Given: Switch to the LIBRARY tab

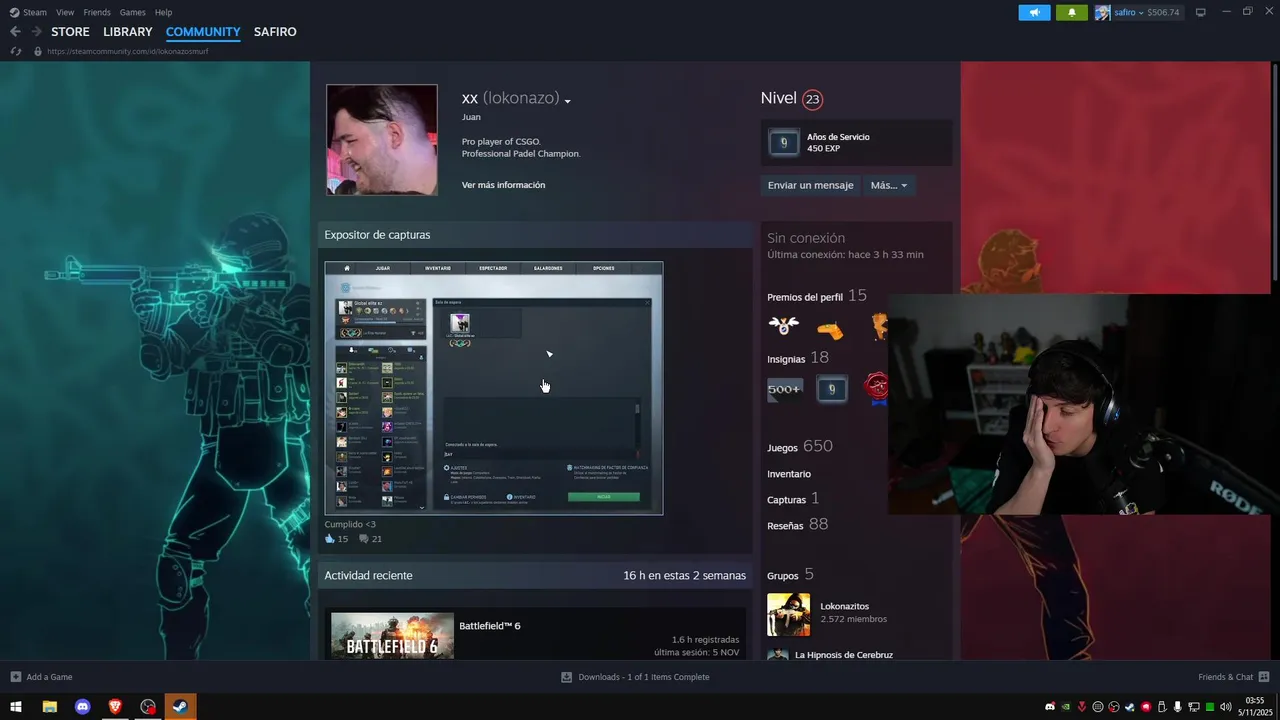Looking at the screenshot, I should tap(128, 32).
